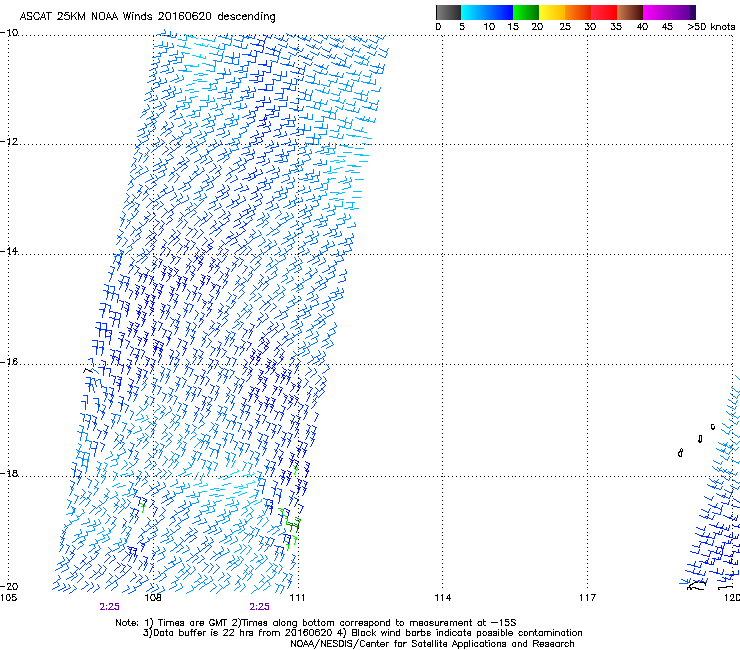
Task: Click the -12 latitude axis label
Action: point(9,142)
